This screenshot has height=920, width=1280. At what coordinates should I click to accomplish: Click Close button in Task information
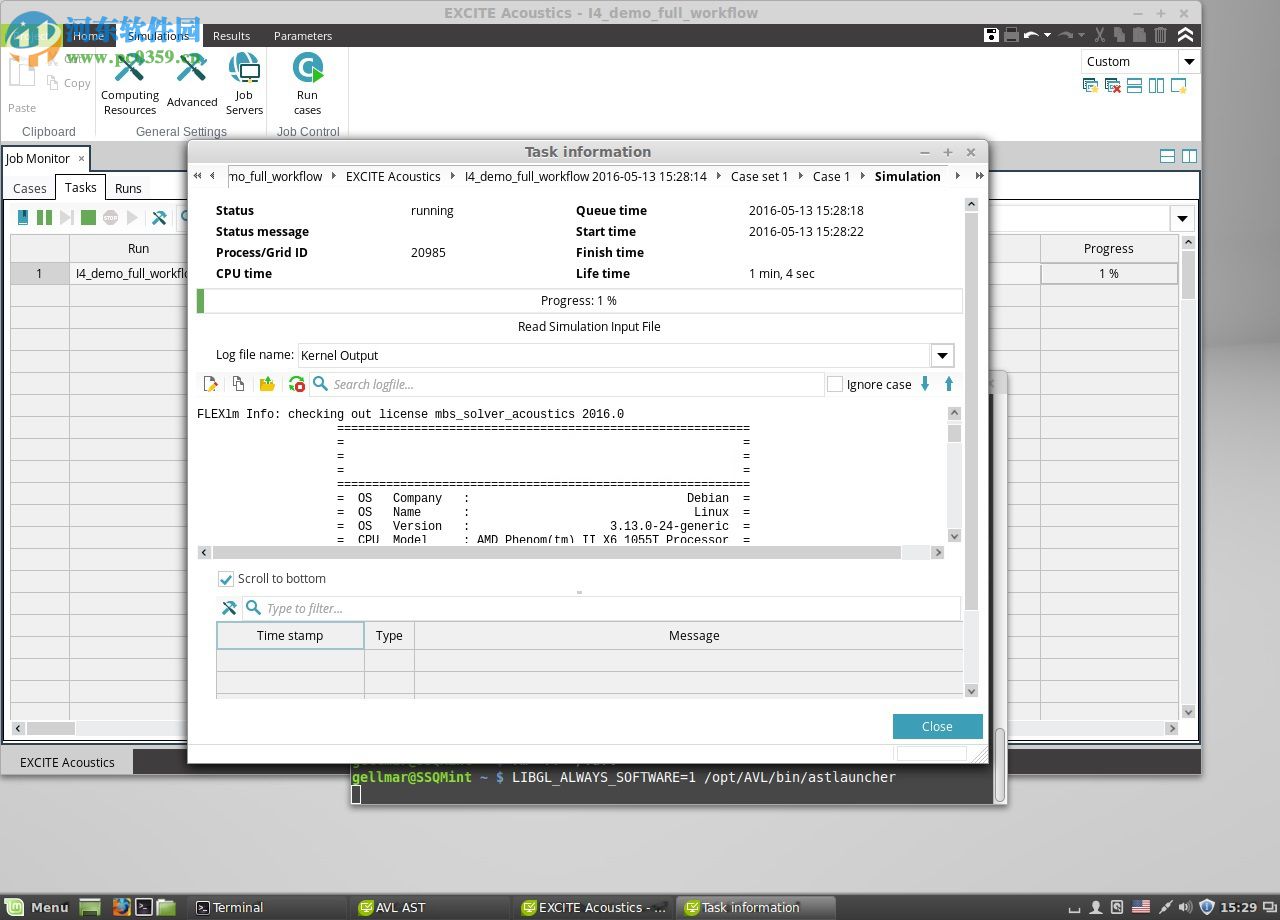pos(937,726)
